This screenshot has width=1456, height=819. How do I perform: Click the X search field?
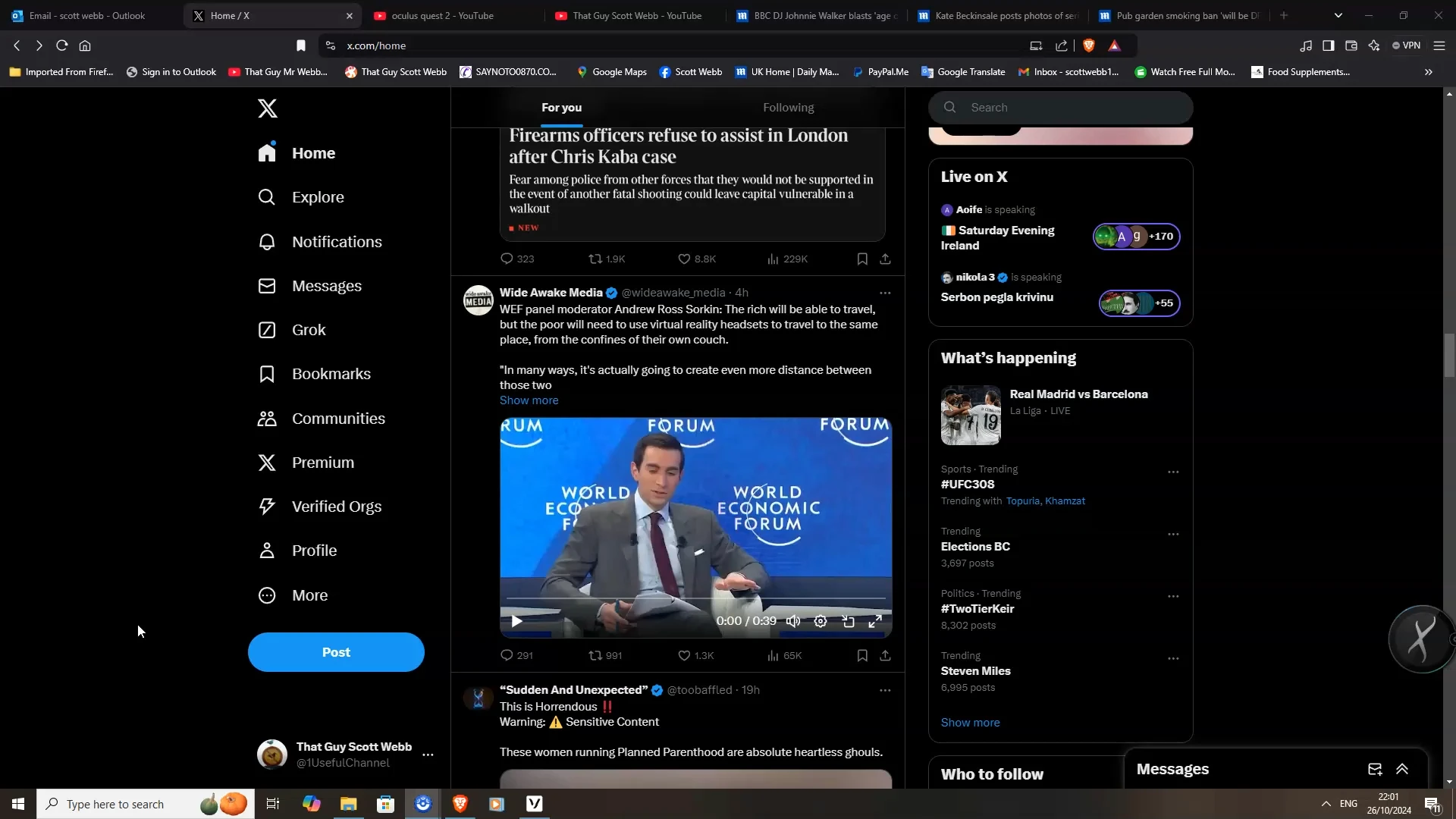tap(1060, 108)
